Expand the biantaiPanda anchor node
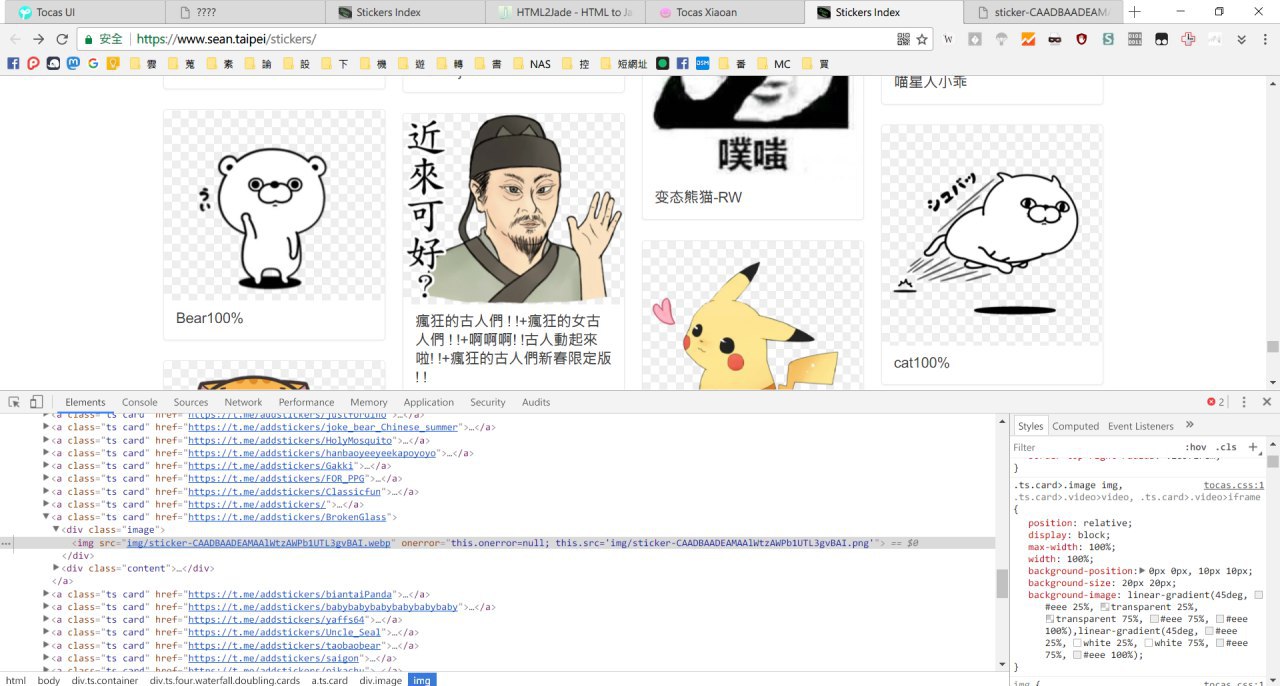The width and height of the screenshot is (1280, 686). pyautogui.click(x=46, y=594)
